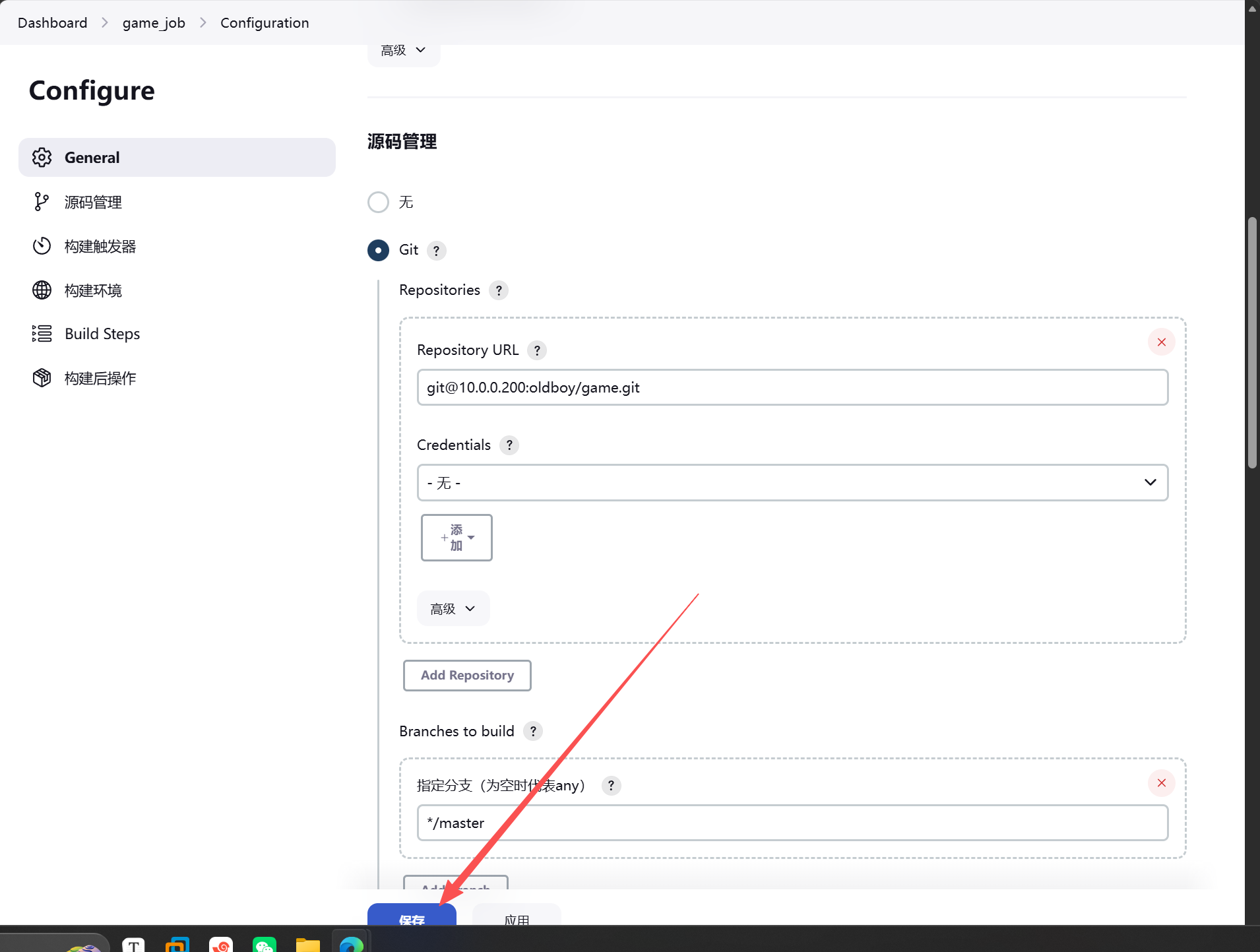Screen dimensions: 1260x952
Task: Jump to Build Steps in the sidebar
Action: (x=102, y=334)
